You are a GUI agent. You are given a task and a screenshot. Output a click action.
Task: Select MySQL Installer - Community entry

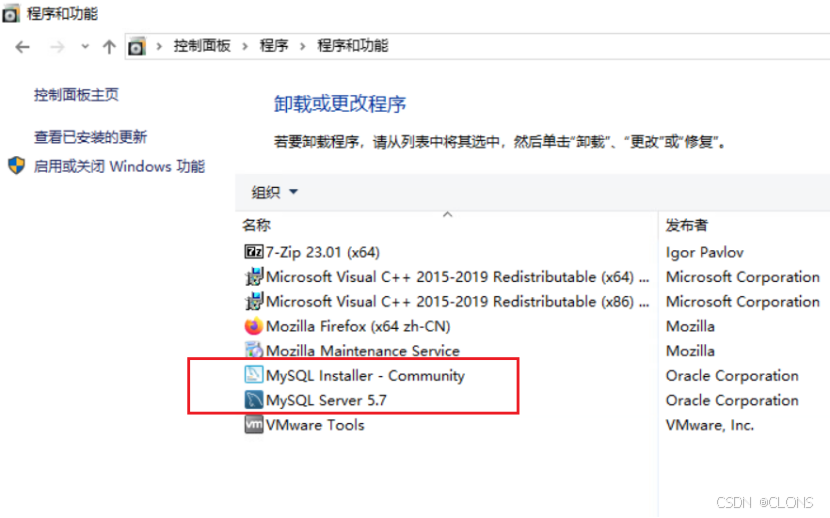coord(365,376)
